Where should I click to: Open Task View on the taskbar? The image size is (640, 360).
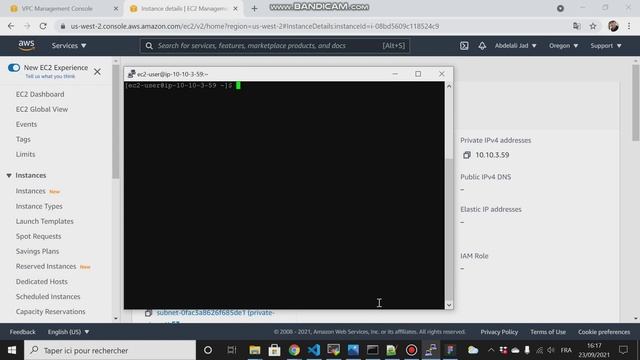[x=231, y=350]
